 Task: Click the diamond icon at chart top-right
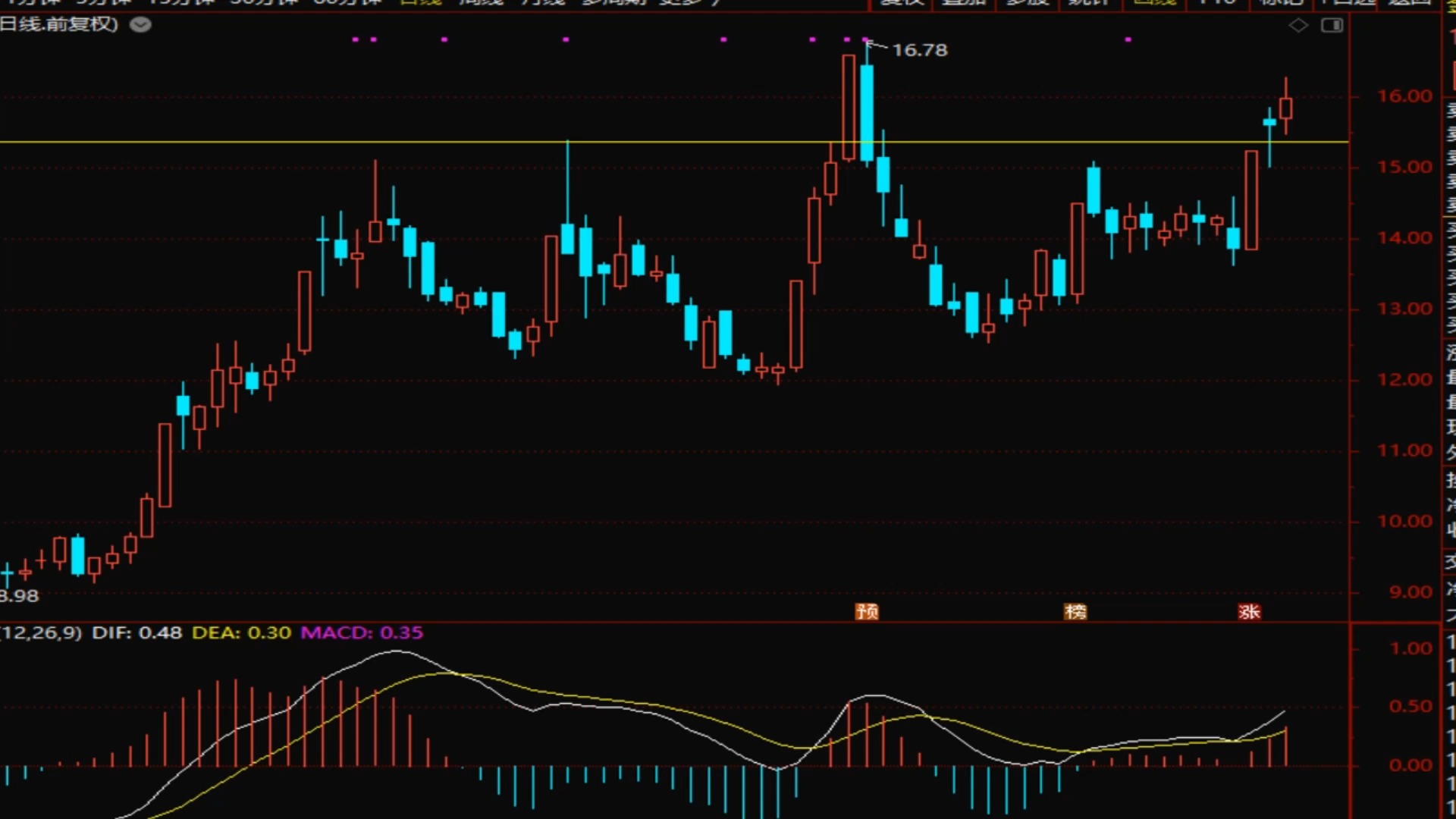(1298, 26)
